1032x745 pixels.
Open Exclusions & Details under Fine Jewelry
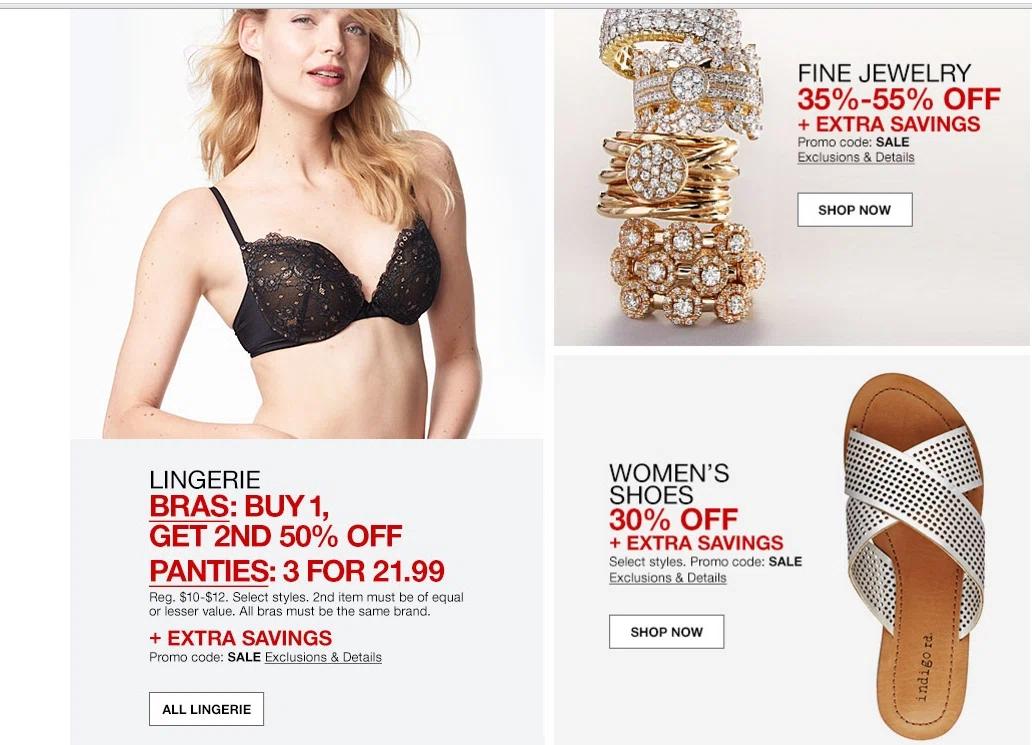pos(856,157)
